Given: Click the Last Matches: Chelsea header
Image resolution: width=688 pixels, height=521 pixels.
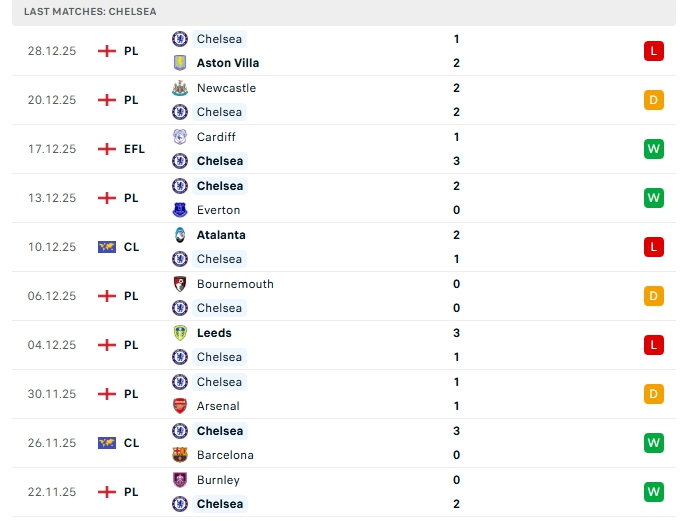Looking at the screenshot, I should coord(90,11).
